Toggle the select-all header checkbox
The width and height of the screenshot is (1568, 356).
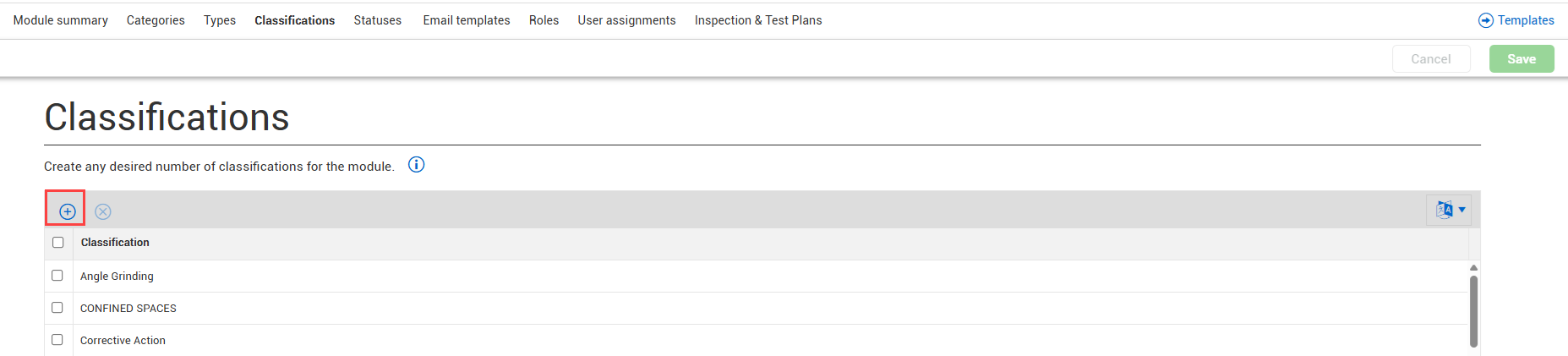tap(58, 243)
